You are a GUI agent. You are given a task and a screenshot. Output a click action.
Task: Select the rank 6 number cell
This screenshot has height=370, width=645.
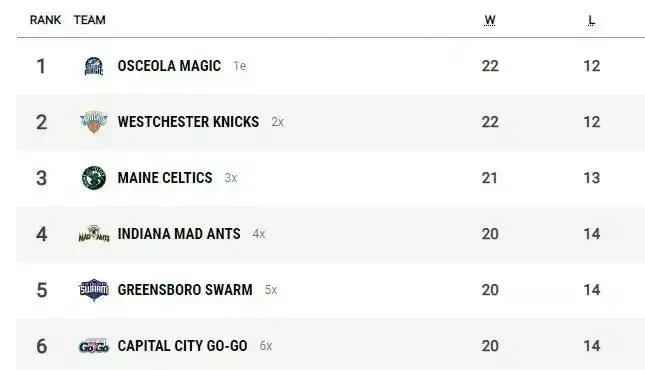click(x=42, y=346)
